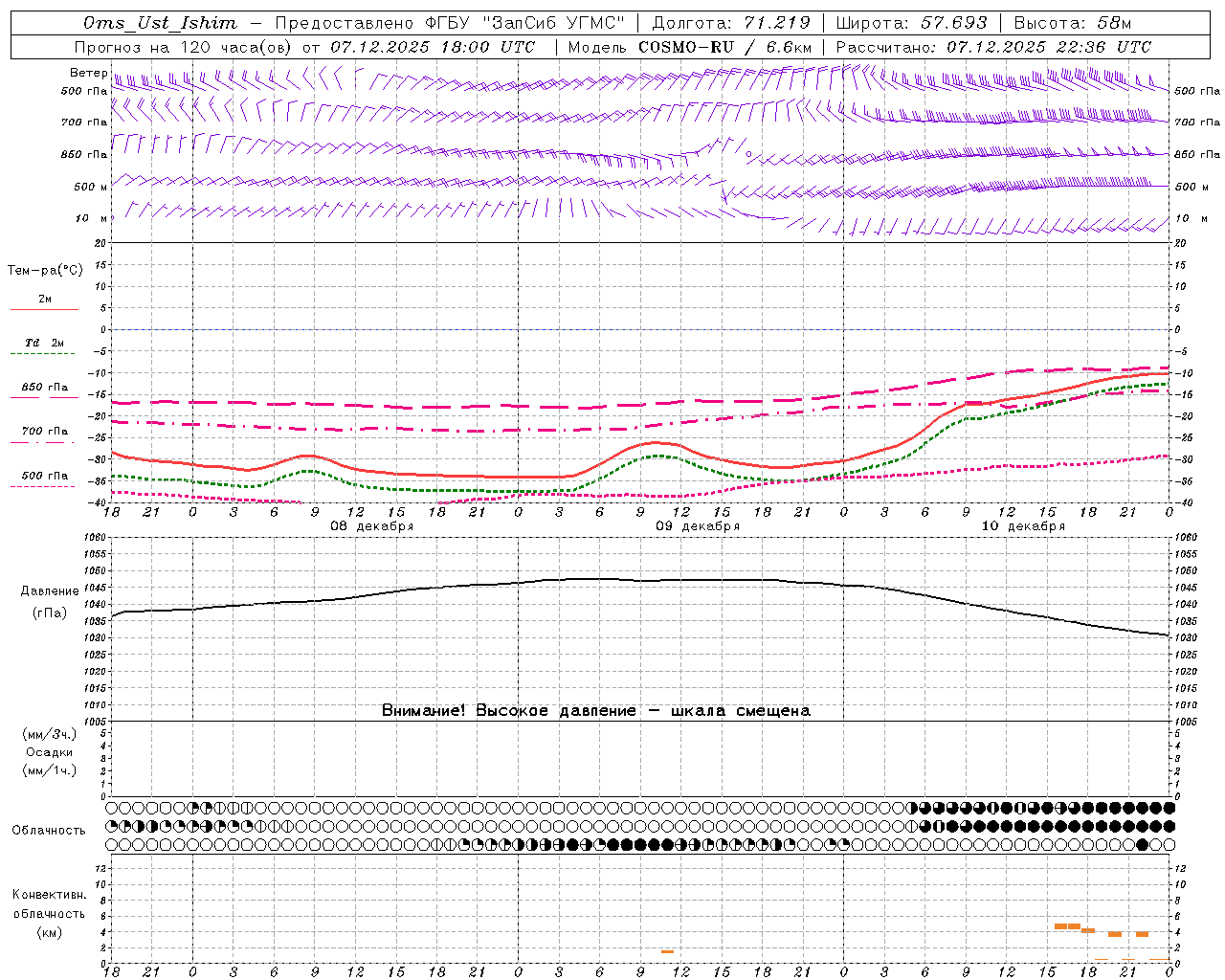Screen dimensions: 1225x980
Task: Click the '(км)' unit of convective cloudiness
Action: coord(49,932)
